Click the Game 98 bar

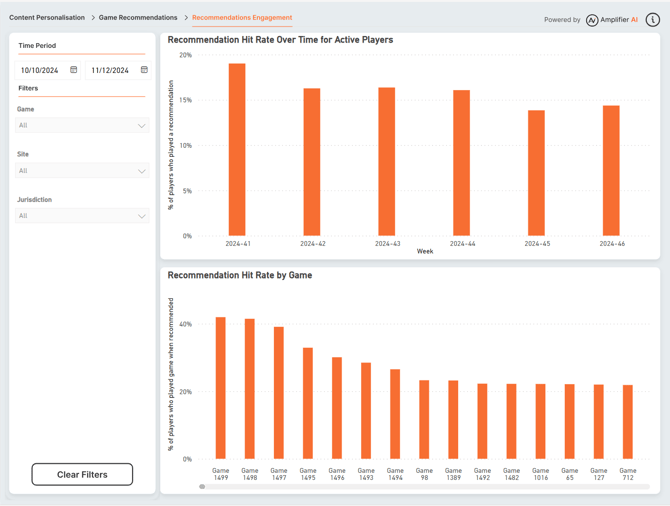(x=424, y=419)
